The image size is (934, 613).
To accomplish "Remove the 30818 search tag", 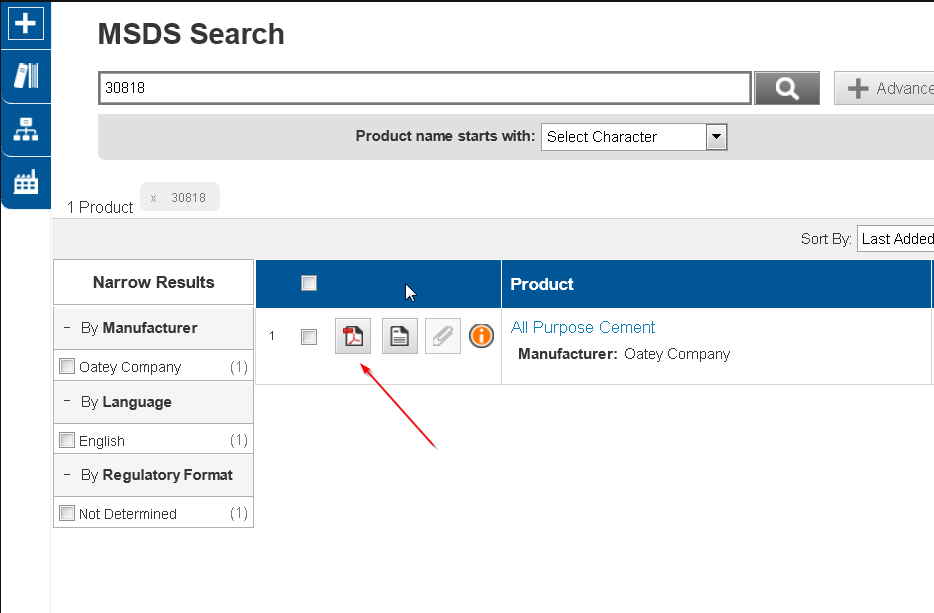I will pos(154,198).
